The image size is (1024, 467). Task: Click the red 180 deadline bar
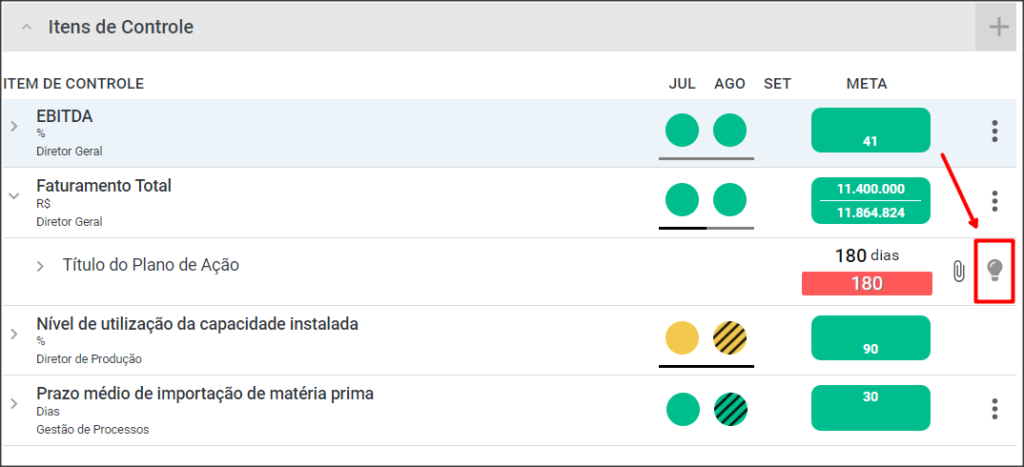(x=867, y=283)
